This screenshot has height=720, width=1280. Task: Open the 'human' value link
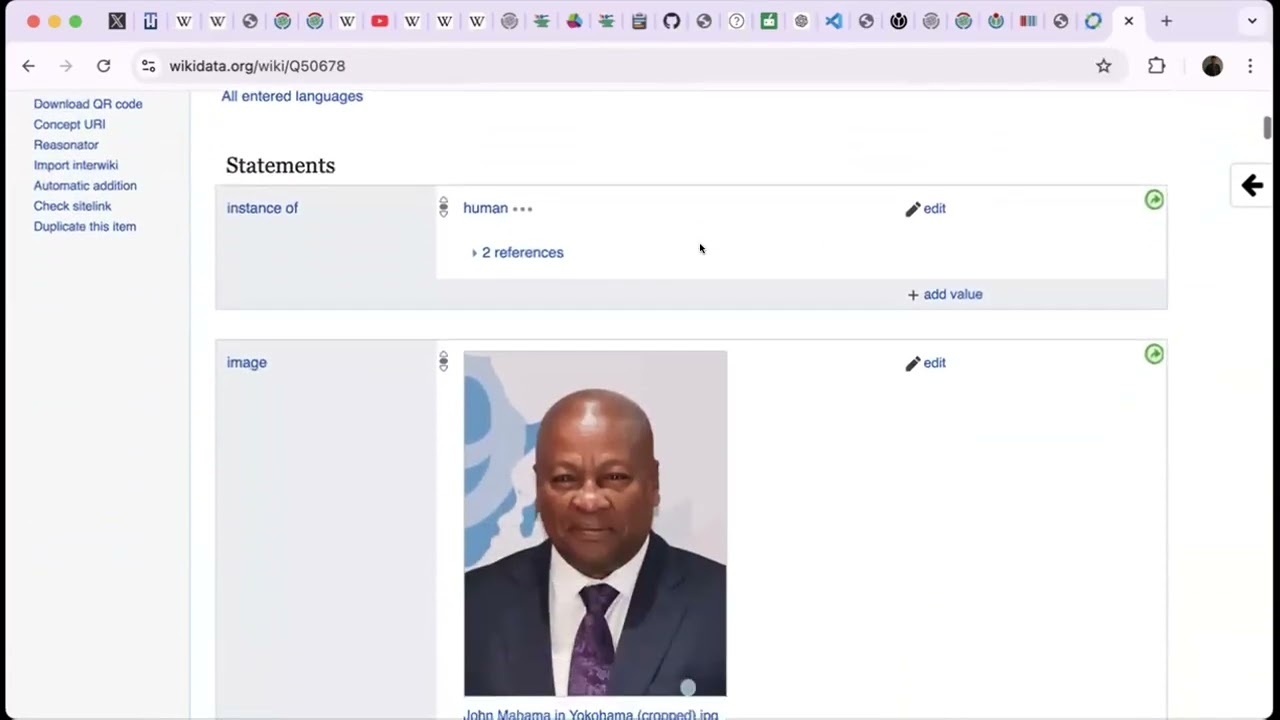[485, 208]
